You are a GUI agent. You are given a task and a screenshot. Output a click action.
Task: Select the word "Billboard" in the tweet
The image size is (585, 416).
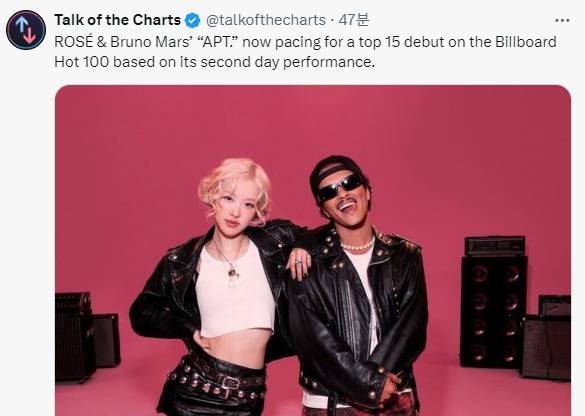click(526, 42)
